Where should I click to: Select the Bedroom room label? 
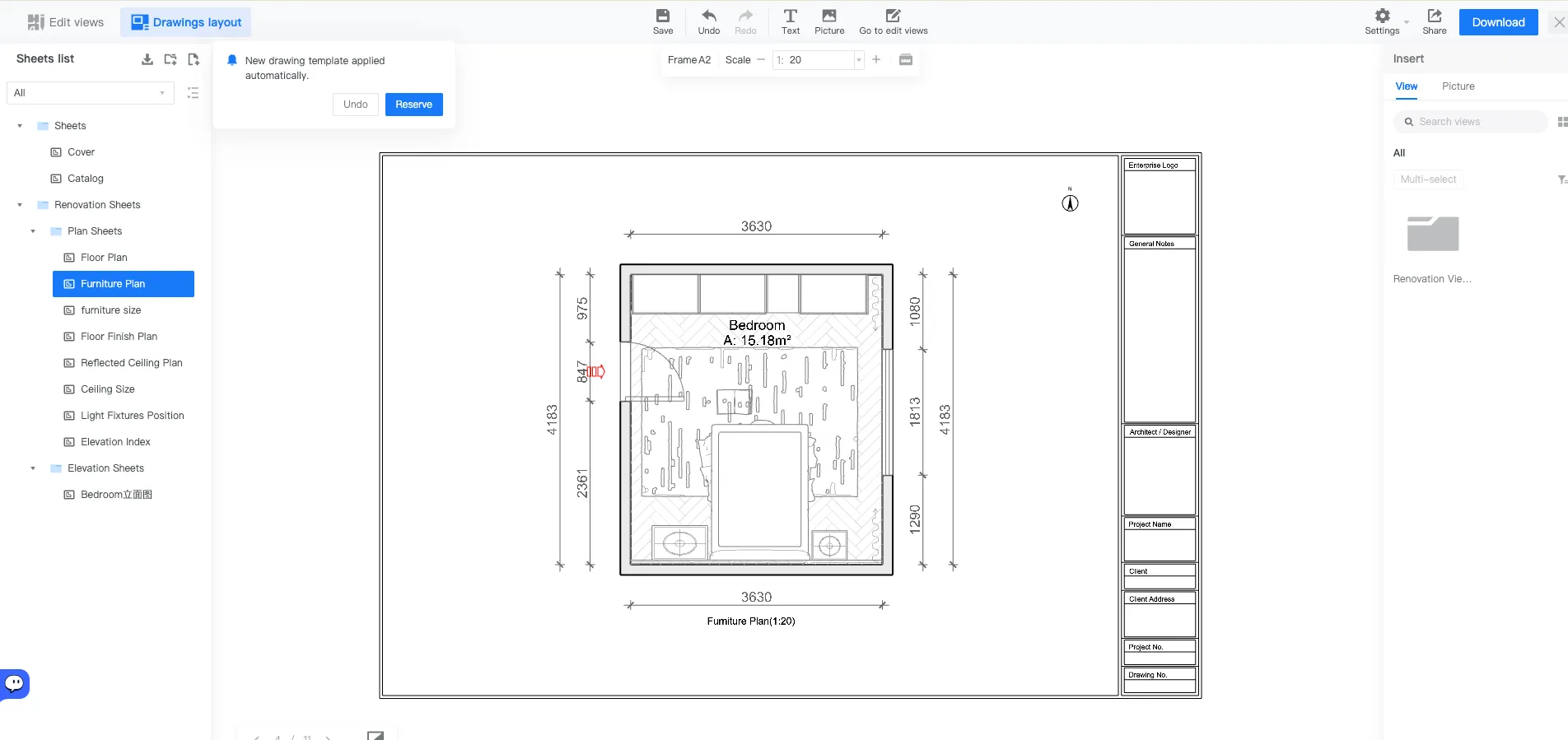click(x=757, y=325)
